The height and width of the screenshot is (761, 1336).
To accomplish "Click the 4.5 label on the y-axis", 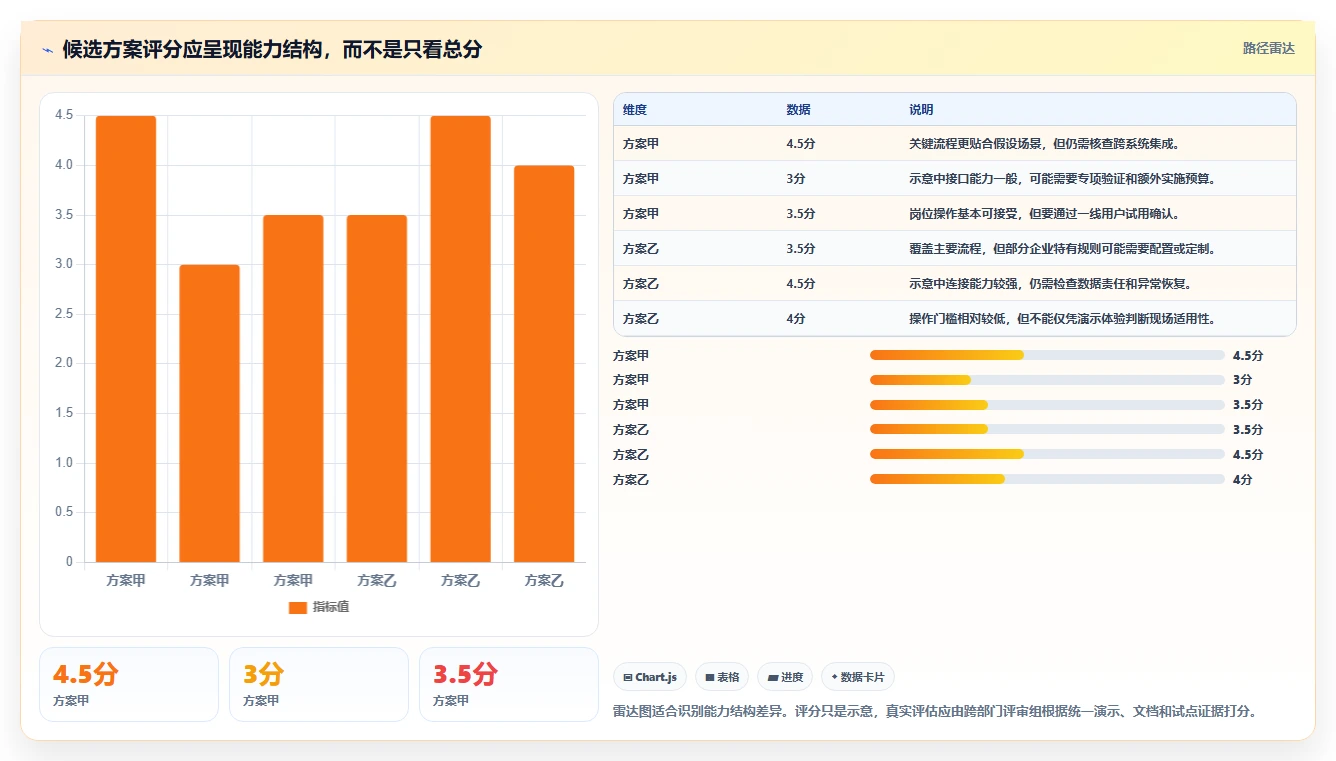I will 64,115.
